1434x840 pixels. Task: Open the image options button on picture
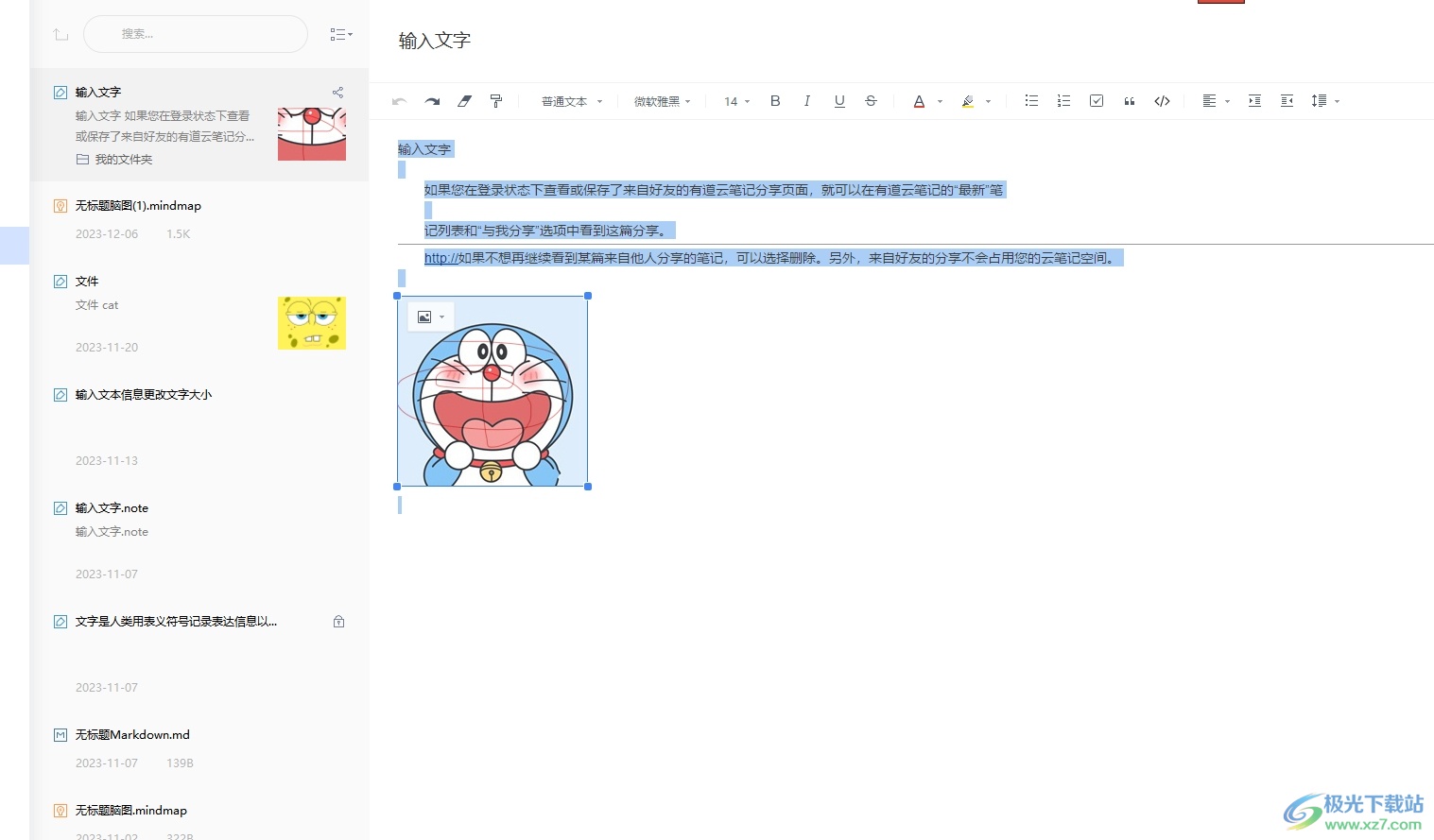pos(430,317)
